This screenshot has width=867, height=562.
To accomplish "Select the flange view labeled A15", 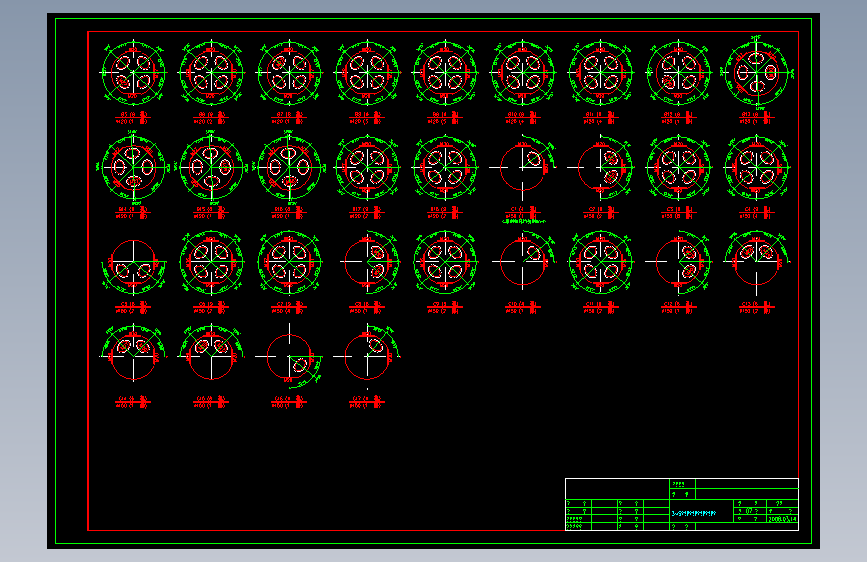I will (211, 167).
